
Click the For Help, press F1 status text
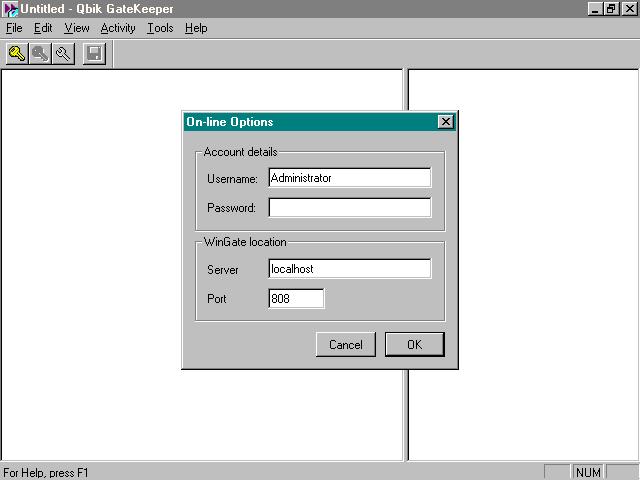(x=46, y=473)
